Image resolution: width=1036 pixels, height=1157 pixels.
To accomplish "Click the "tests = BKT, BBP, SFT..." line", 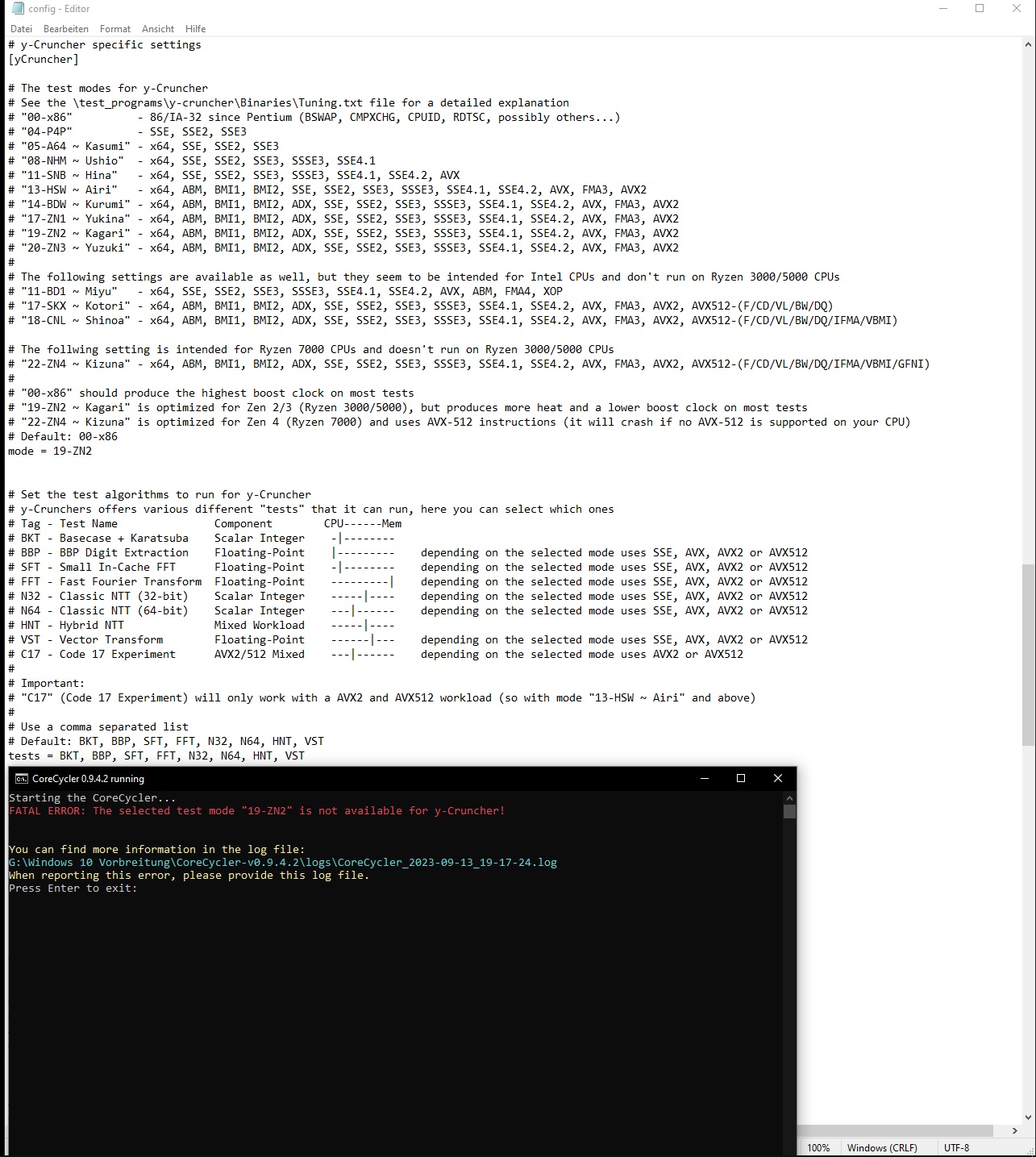I will point(156,755).
